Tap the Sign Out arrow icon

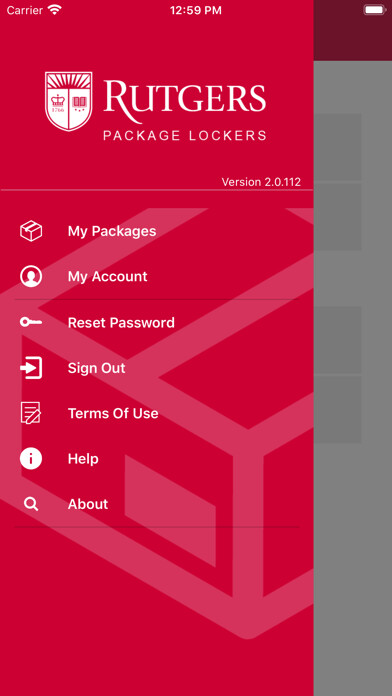tap(31, 368)
